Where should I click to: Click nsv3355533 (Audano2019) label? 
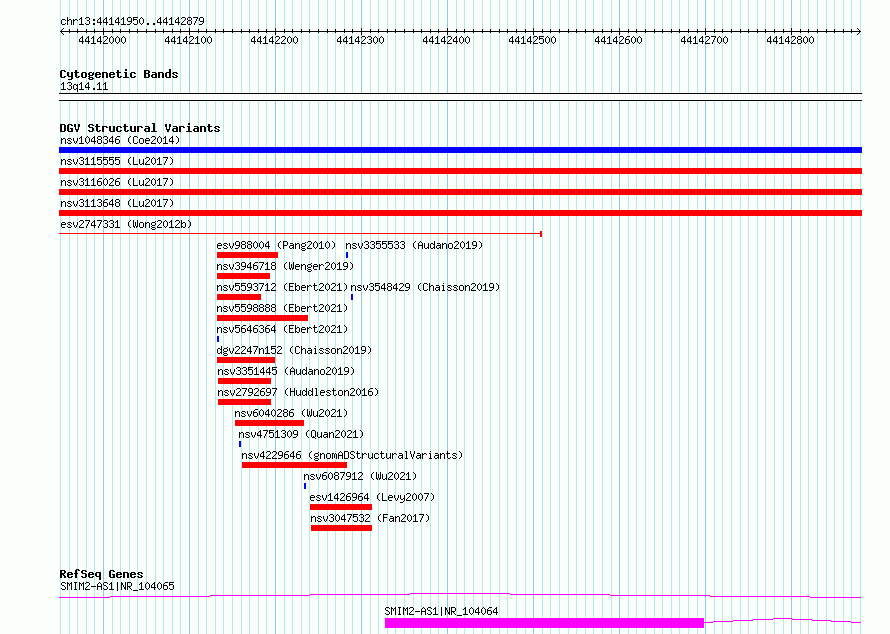point(414,245)
